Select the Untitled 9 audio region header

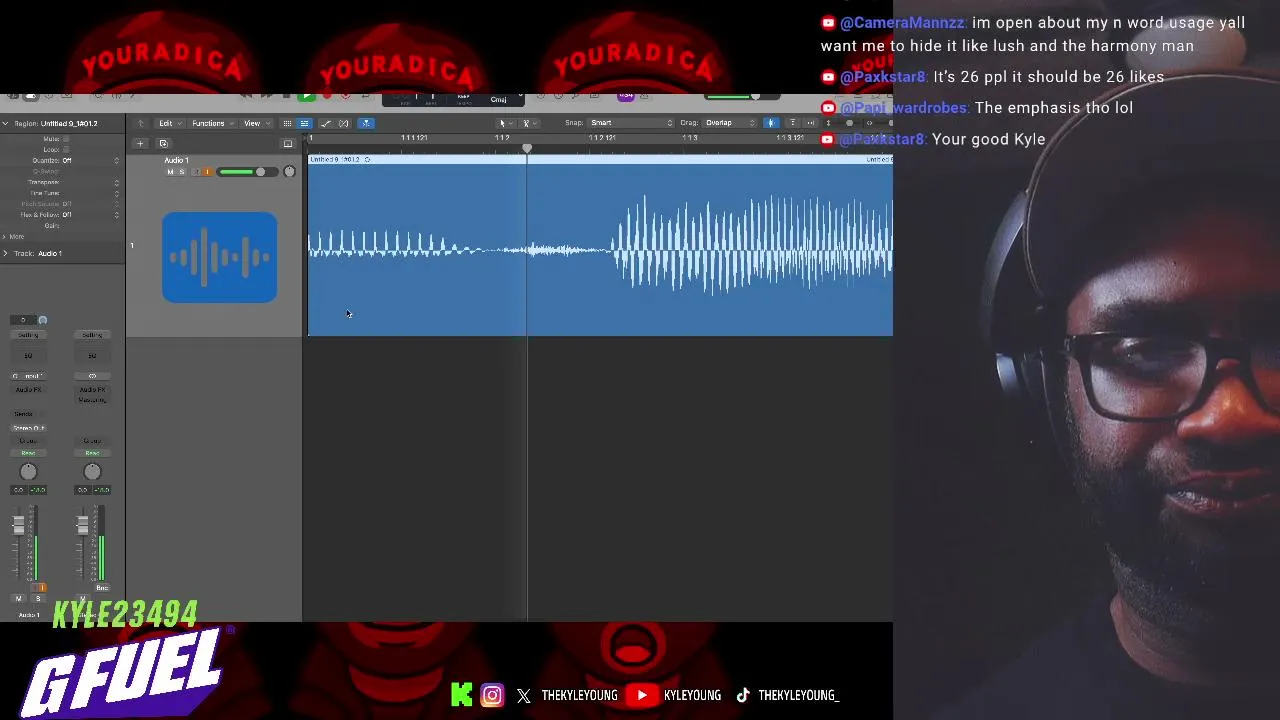click(x=600, y=159)
